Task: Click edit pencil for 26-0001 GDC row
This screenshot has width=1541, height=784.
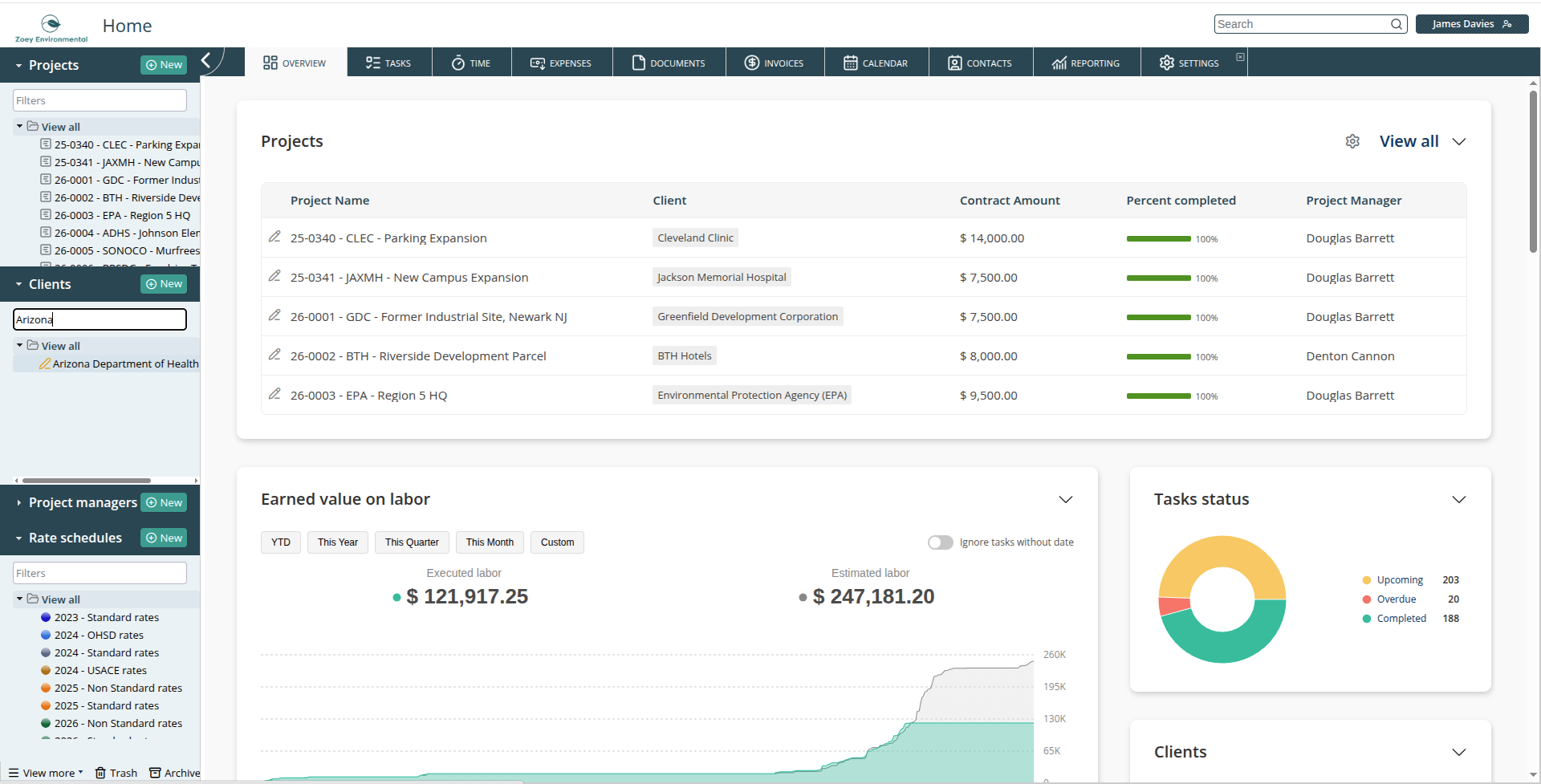Action: 274,315
